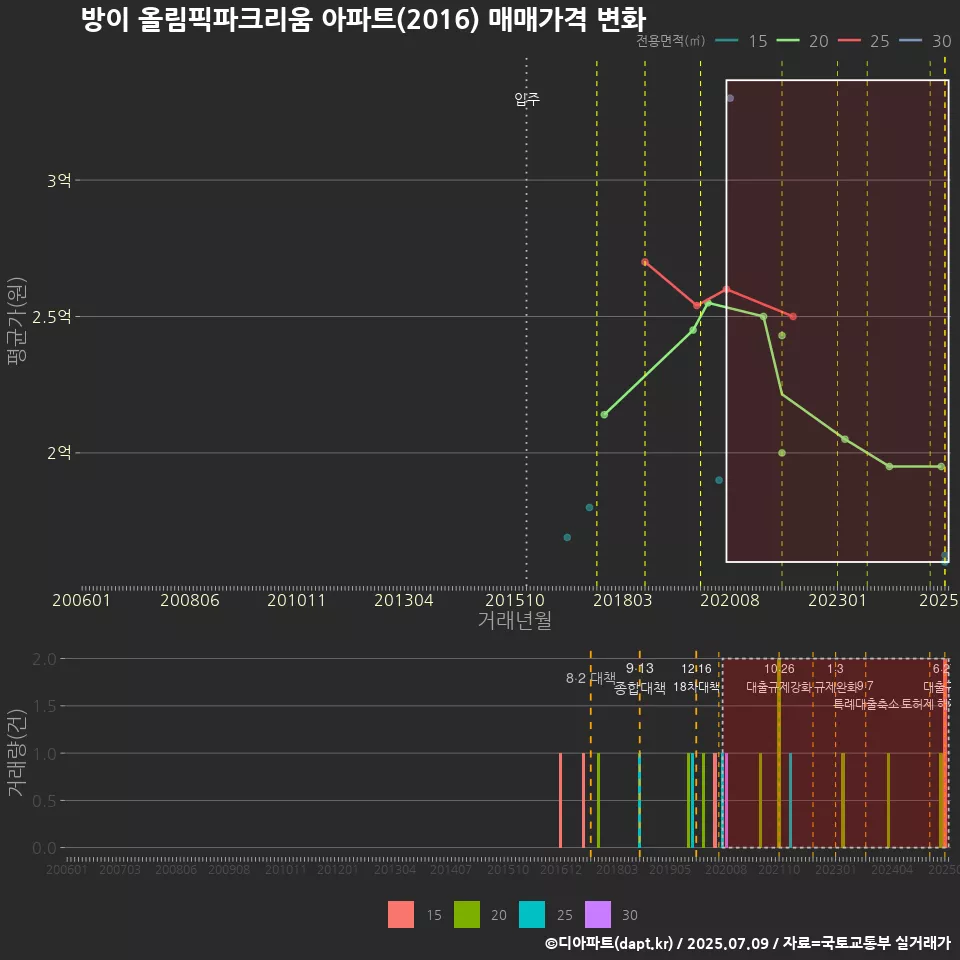Click the cyan volume bar under 9·13

(640, 800)
